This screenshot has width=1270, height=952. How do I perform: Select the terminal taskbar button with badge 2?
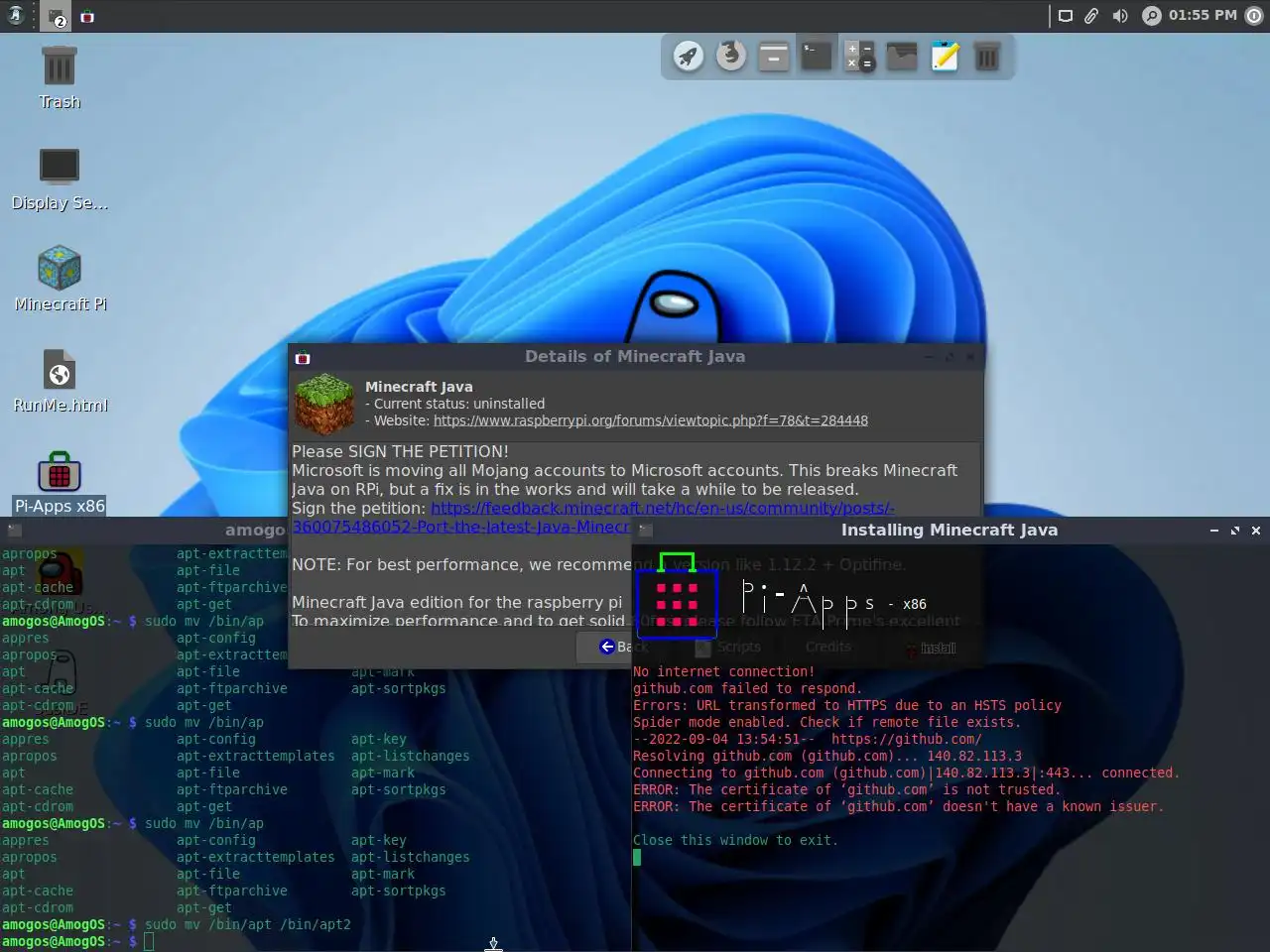tap(56, 17)
